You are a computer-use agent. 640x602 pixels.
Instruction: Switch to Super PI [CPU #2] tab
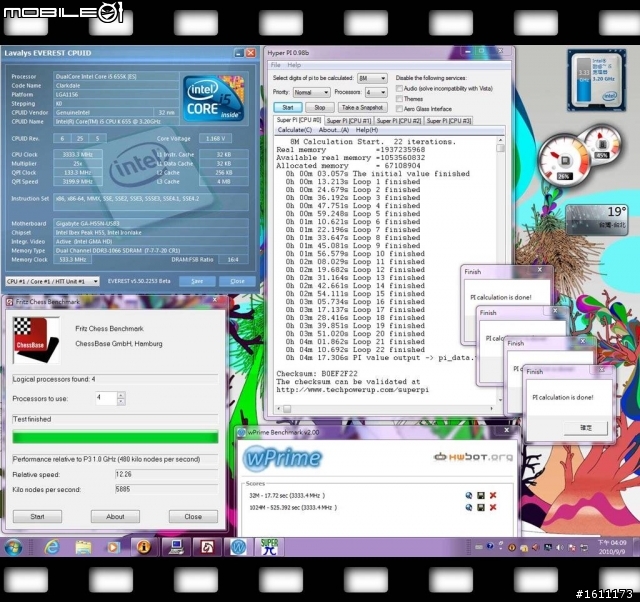tap(398, 121)
